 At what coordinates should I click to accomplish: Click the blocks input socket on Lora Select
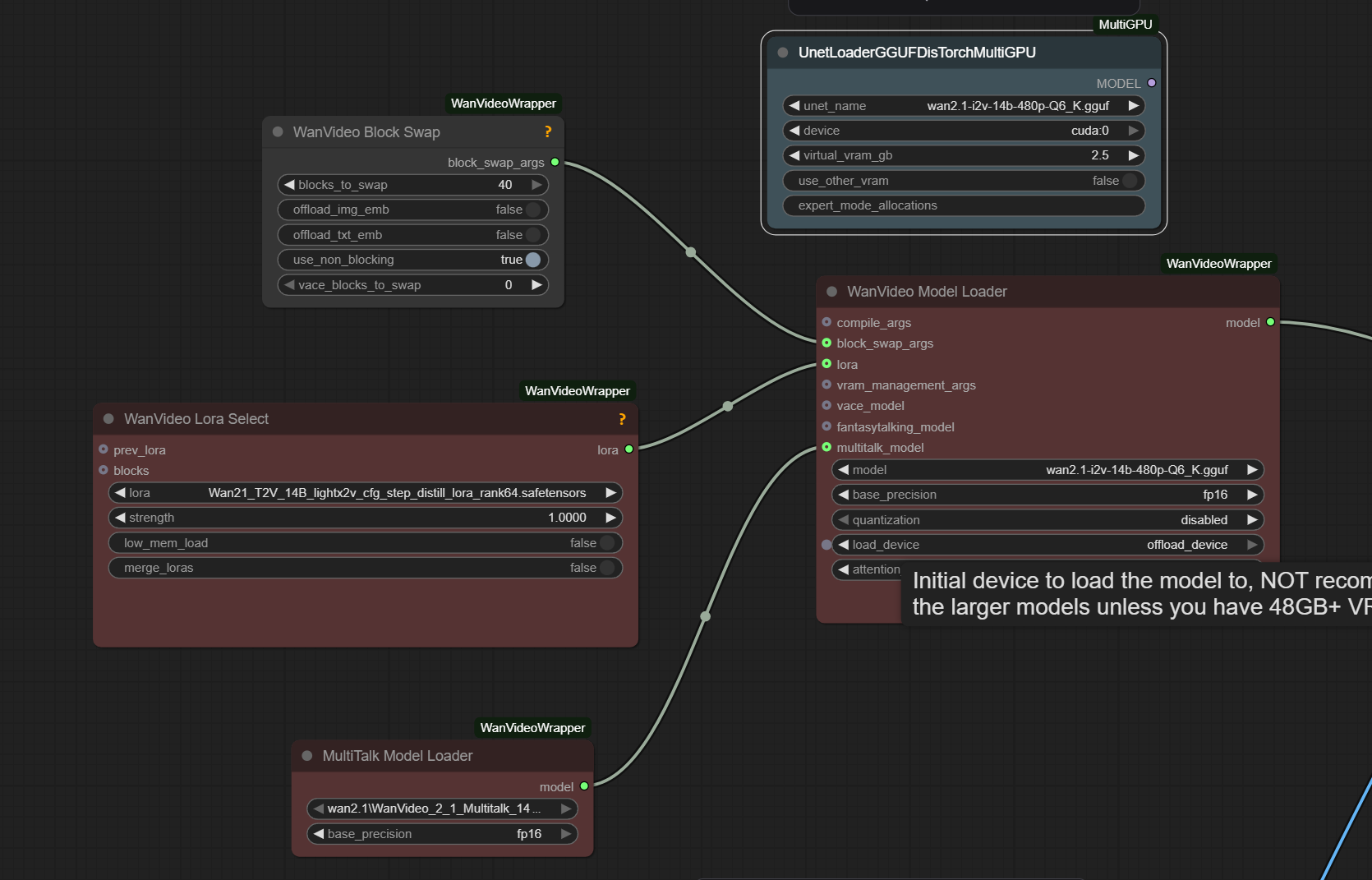(x=104, y=470)
